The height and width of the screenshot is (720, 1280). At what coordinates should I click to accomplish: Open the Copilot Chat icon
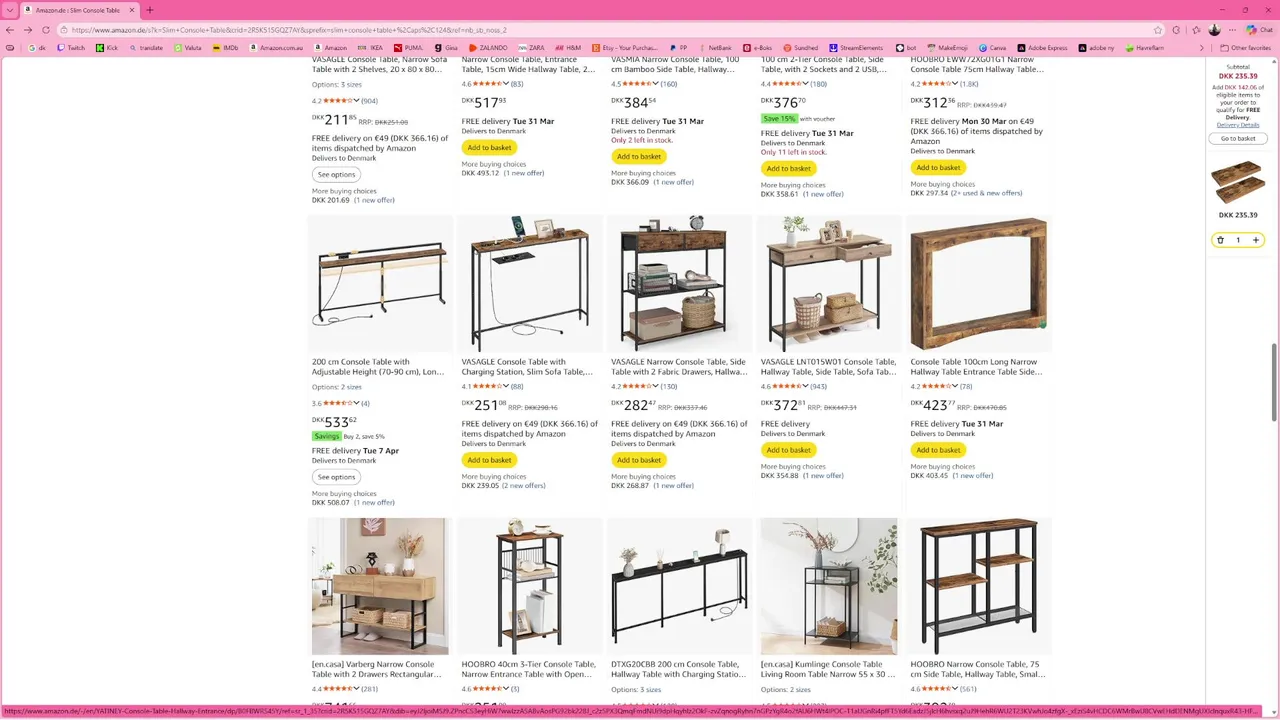(x=1251, y=30)
